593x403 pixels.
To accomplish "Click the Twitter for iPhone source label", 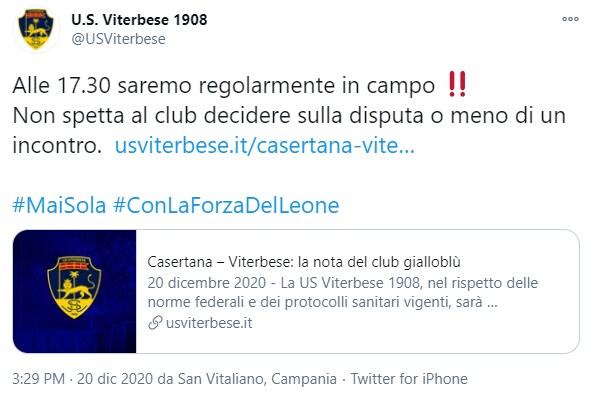I will coord(409,379).
